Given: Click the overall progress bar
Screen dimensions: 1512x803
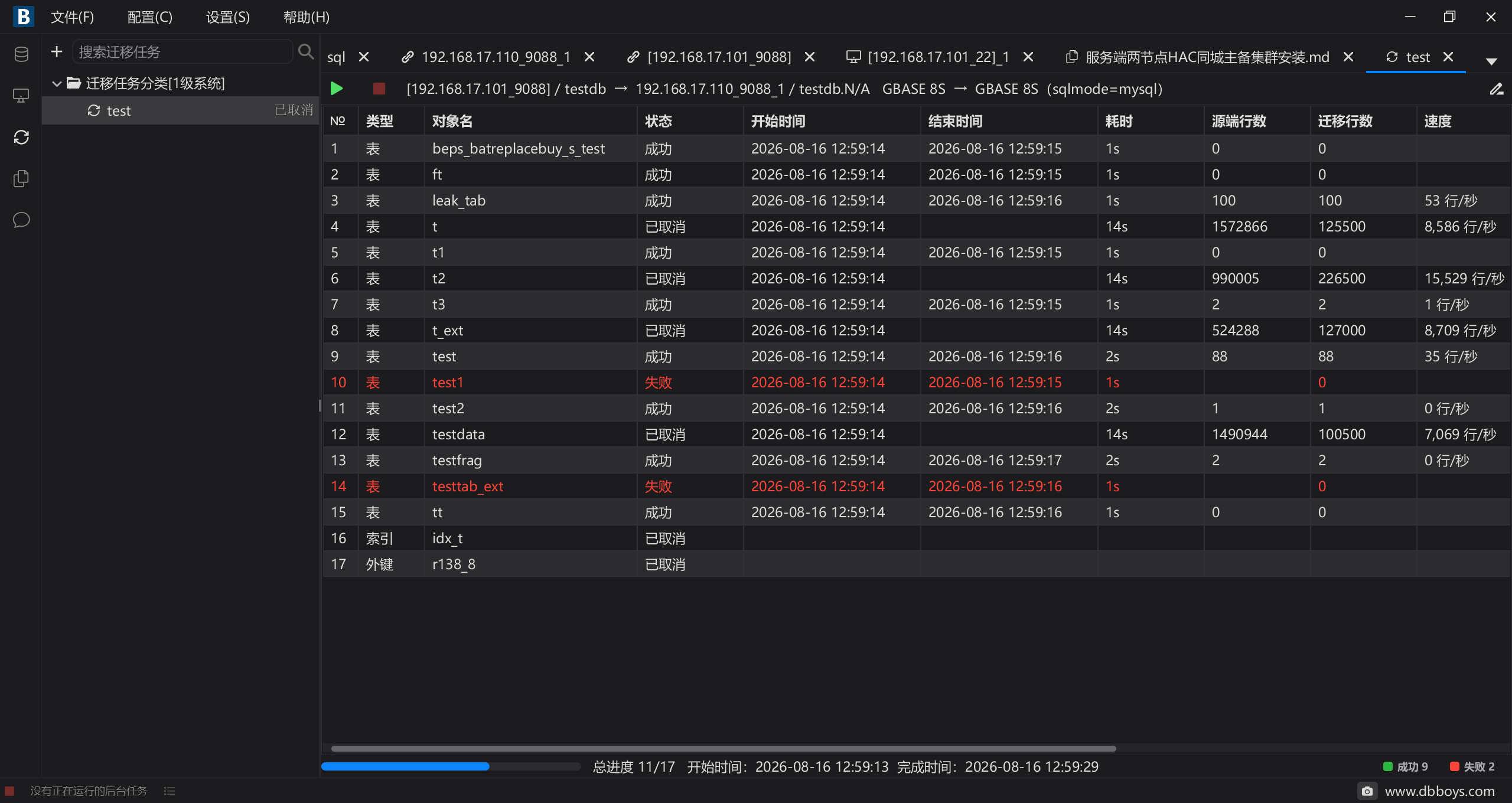Looking at the screenshot, I should pos(451,766).
